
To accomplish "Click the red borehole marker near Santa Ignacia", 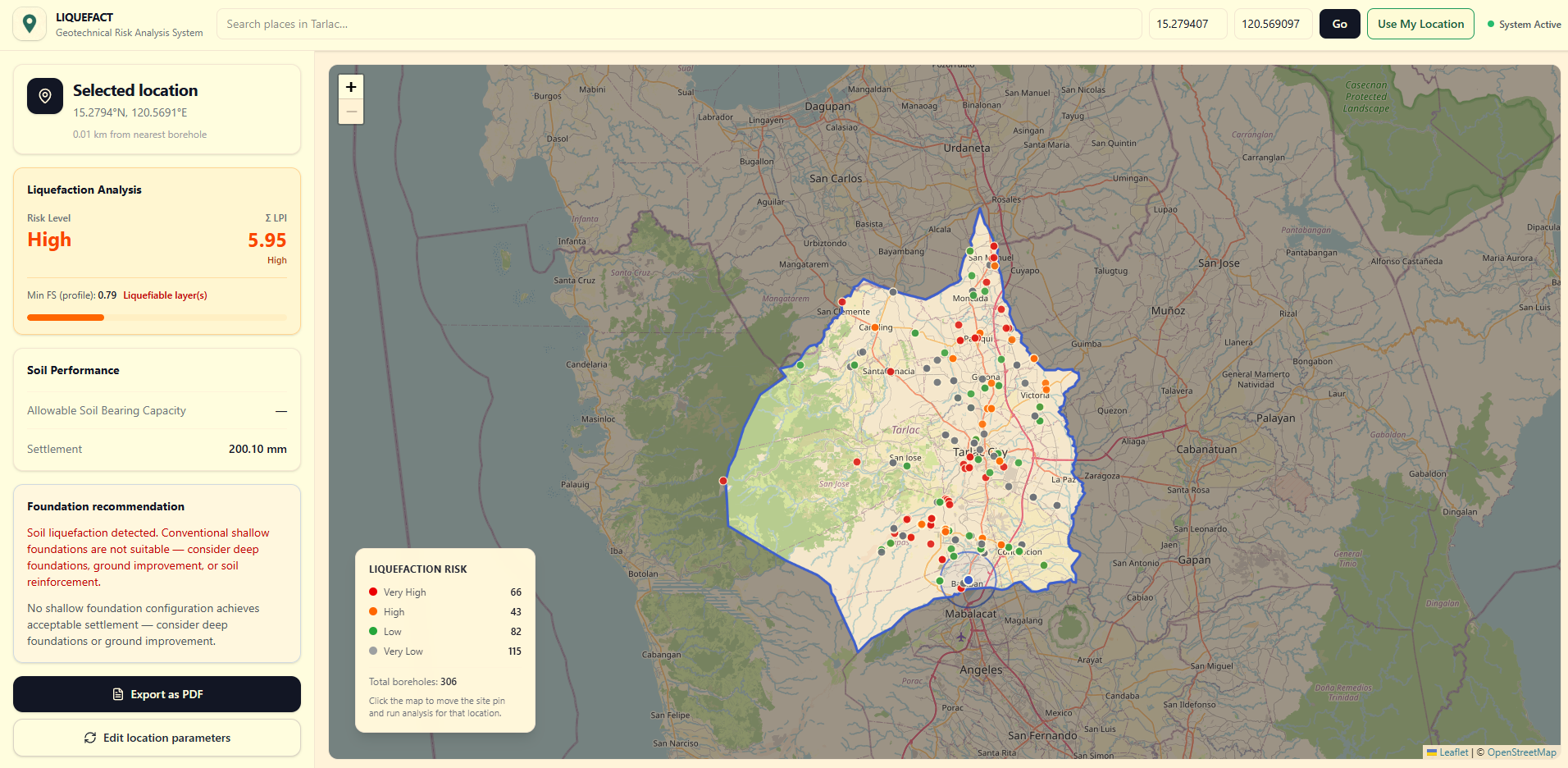I will coord(891,372).
